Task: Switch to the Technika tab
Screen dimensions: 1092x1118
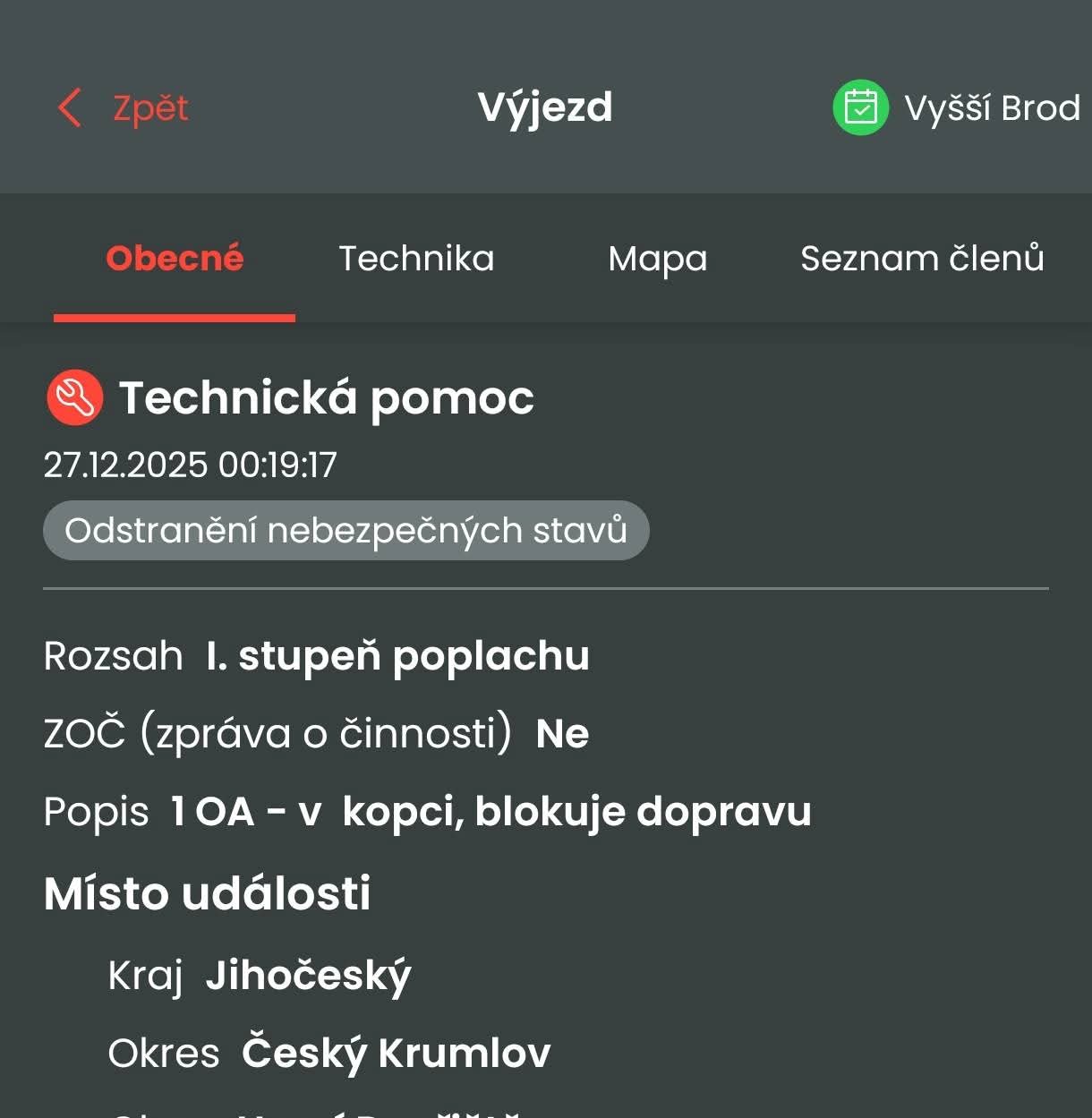Action: click(x=416, y=259)
